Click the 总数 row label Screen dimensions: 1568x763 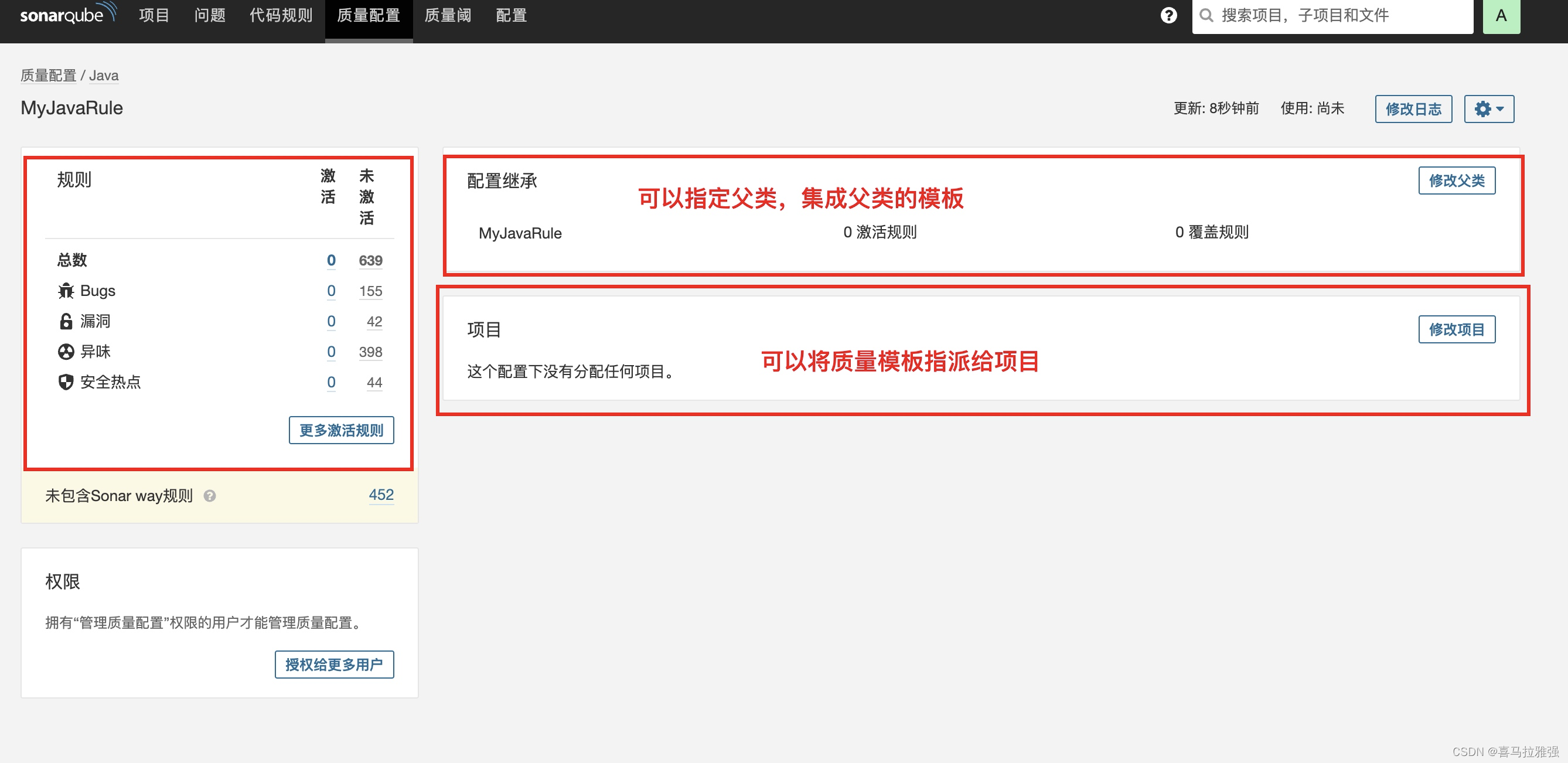(72, 261)
